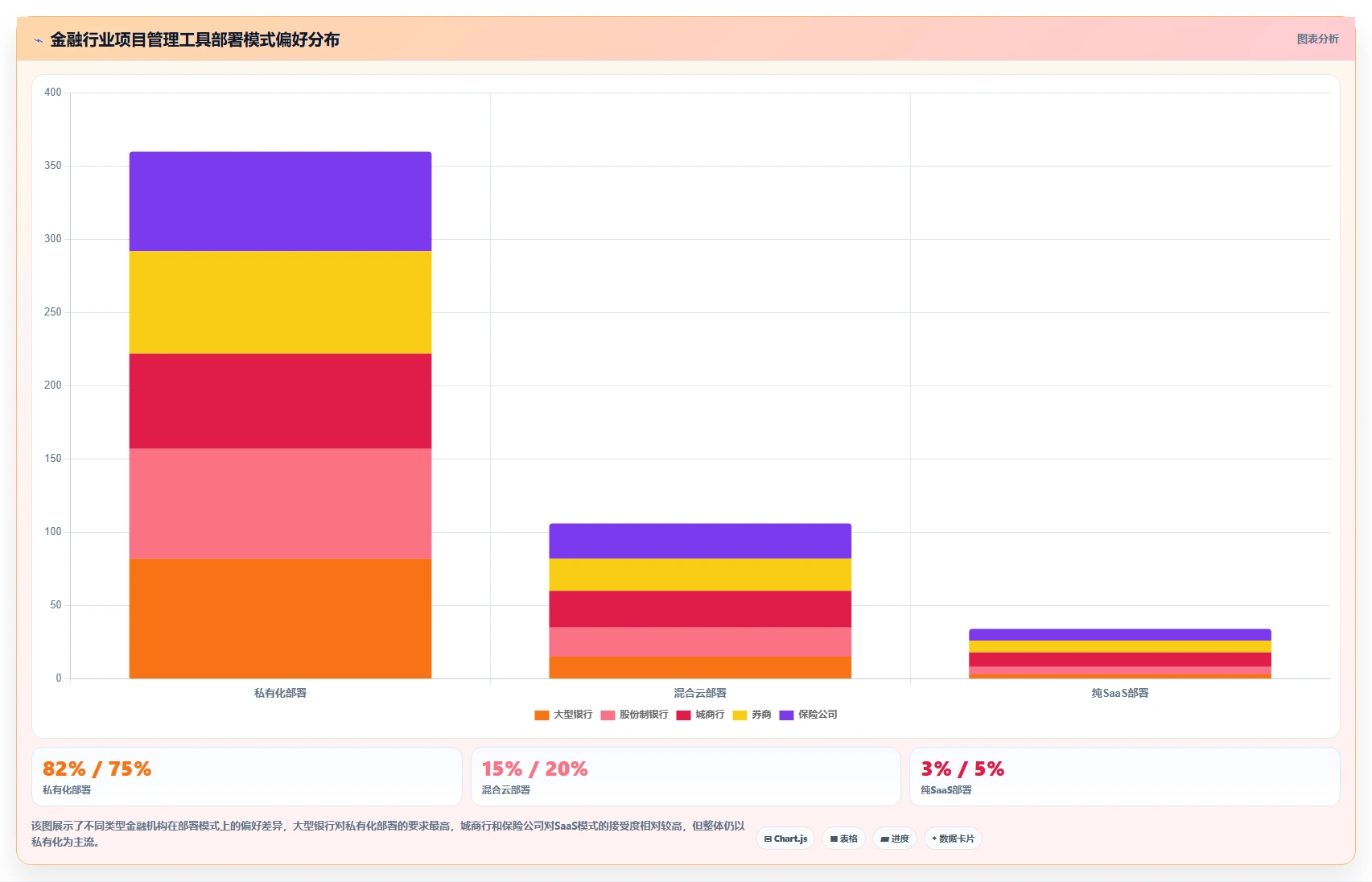Screen dimensions: 1372x882
Task: Click the 数据卡片 tag
Action: click(x=953, y=839)
